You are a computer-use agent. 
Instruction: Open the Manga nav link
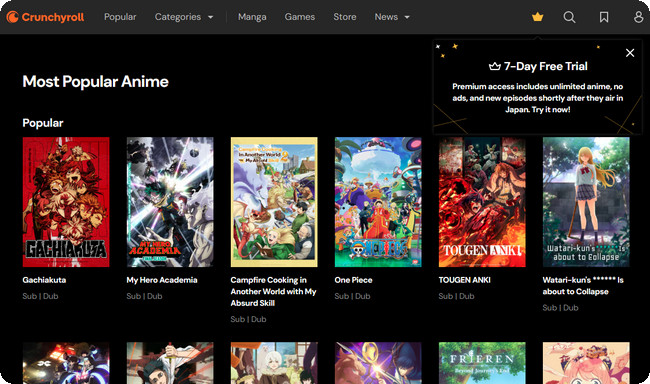[x=252, y=17]
